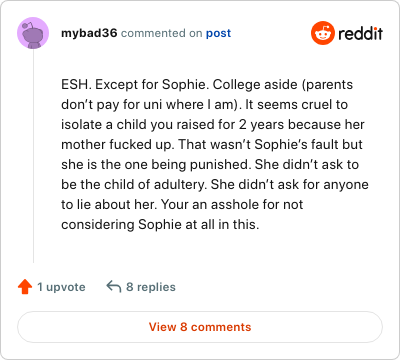Click the "1 upvote" count label
The height and width of the screenshot is (360, 400).
coord(61,287)
